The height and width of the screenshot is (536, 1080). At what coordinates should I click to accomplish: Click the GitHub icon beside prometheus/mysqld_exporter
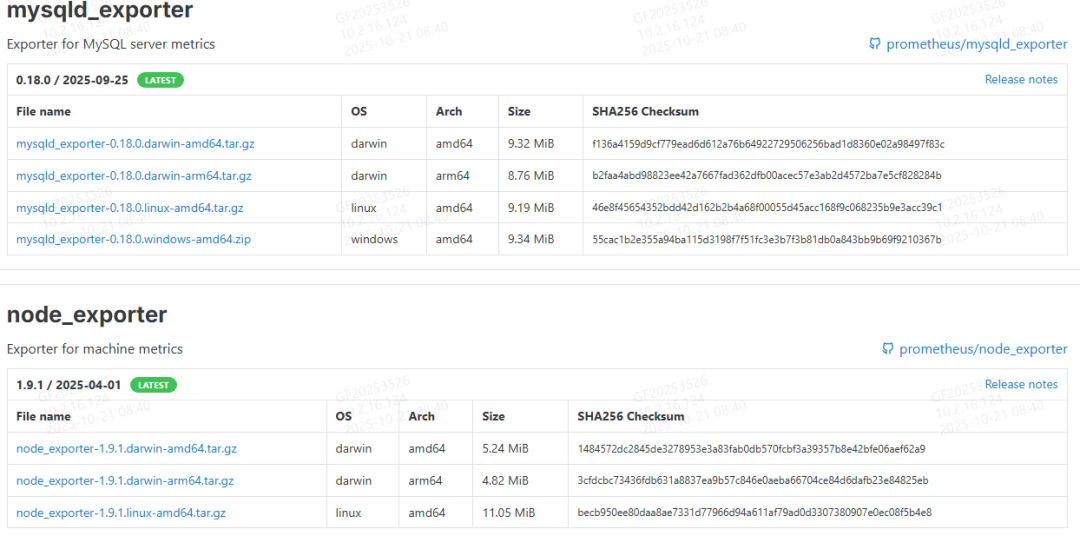[x=875, y=45]
